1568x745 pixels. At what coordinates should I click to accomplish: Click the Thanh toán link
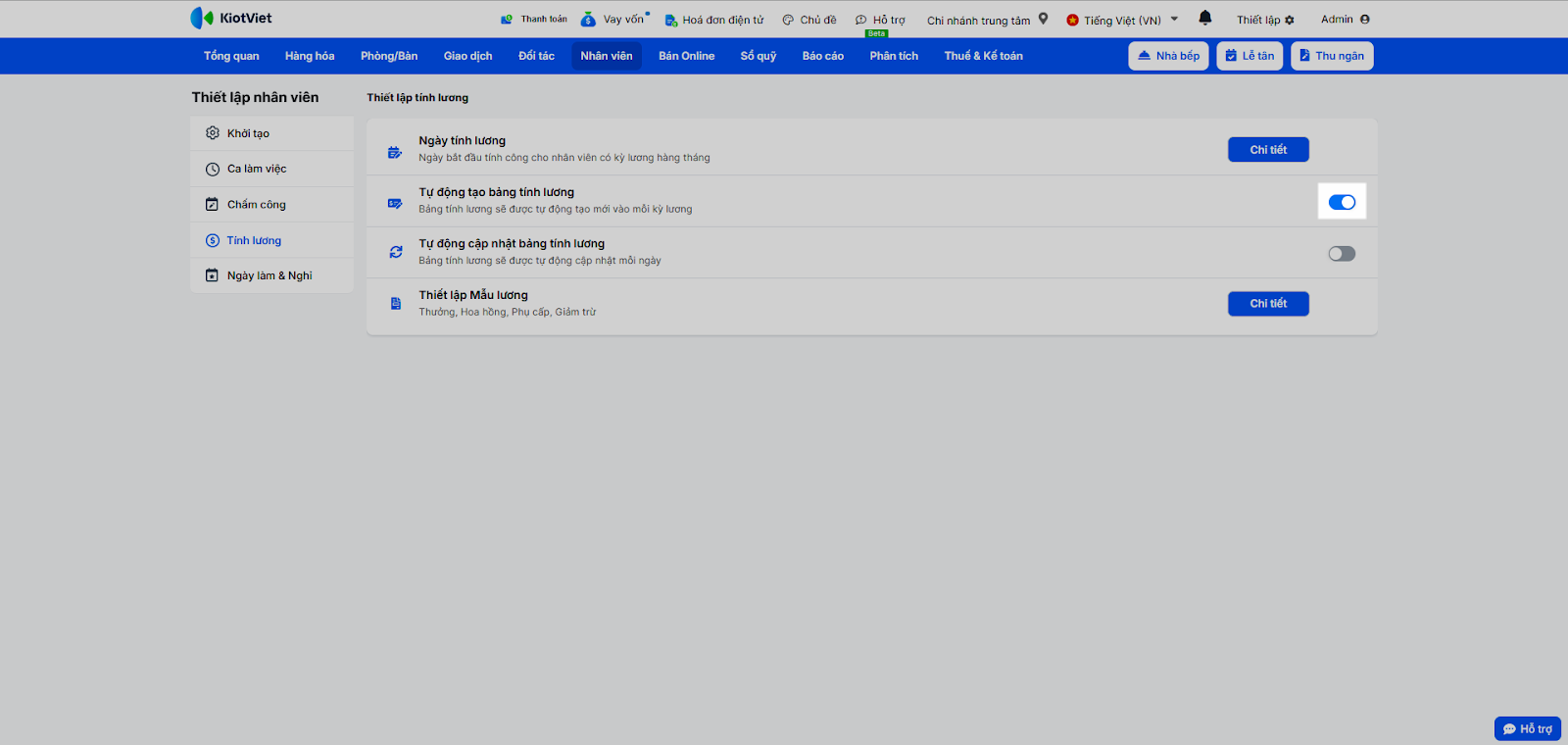[x=544, y=20]
